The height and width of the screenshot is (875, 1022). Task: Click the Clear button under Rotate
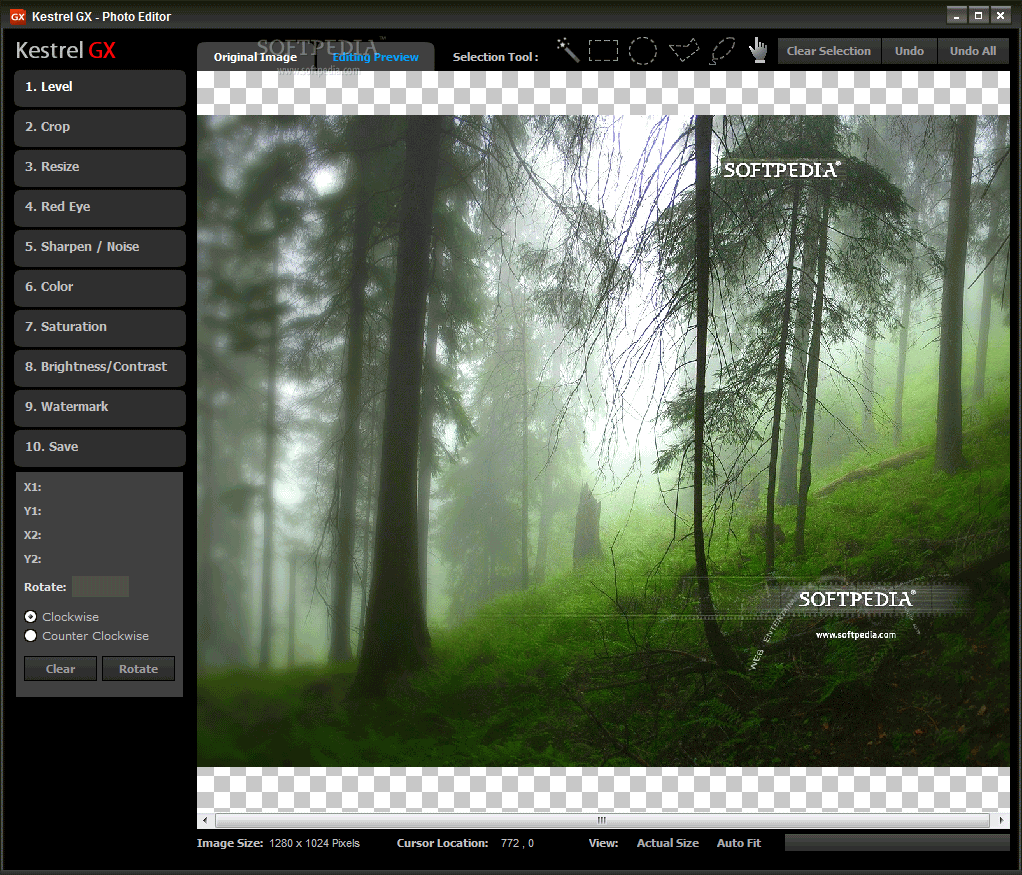[x=61, y=668]
